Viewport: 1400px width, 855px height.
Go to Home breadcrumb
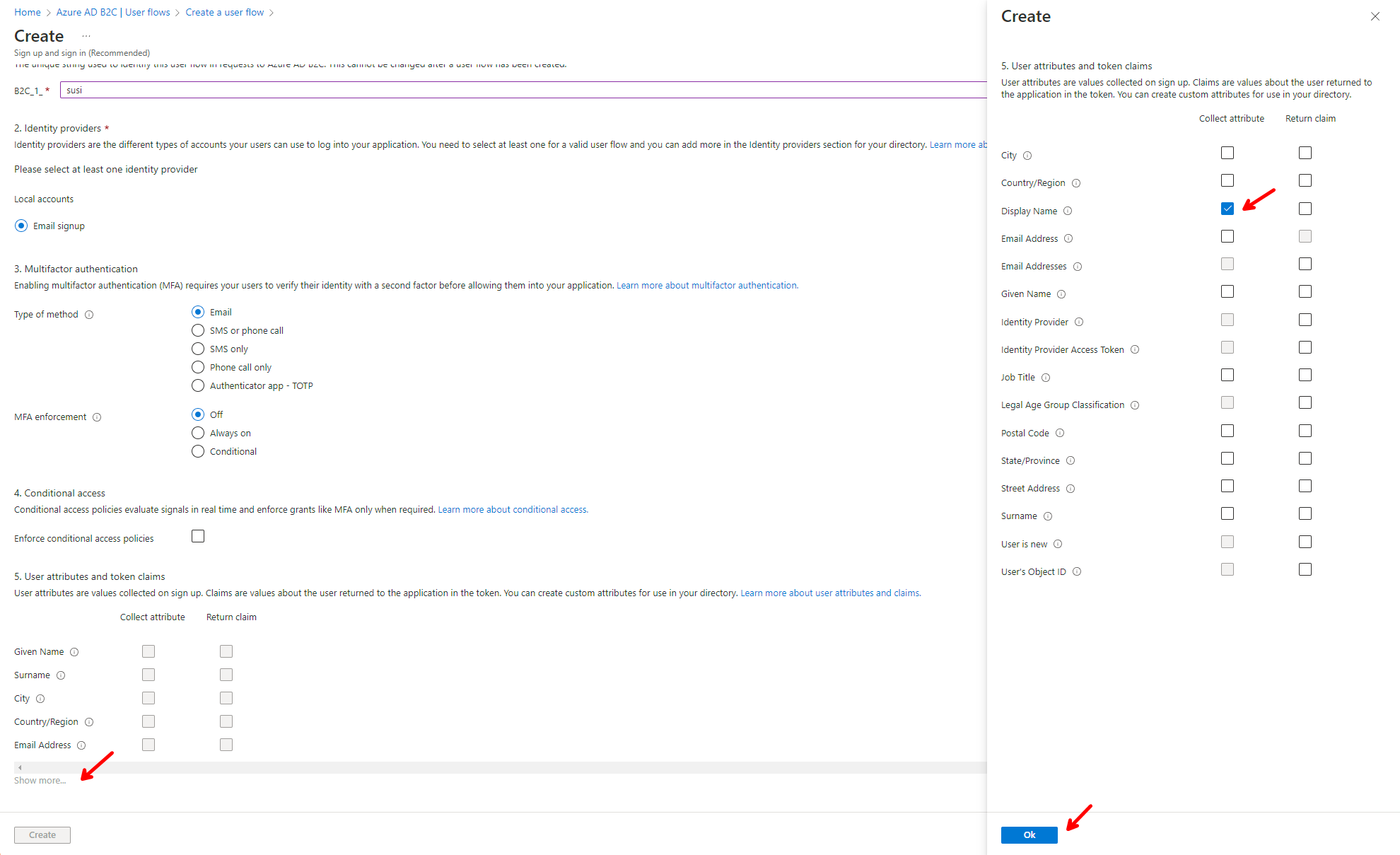click(28, 12)
